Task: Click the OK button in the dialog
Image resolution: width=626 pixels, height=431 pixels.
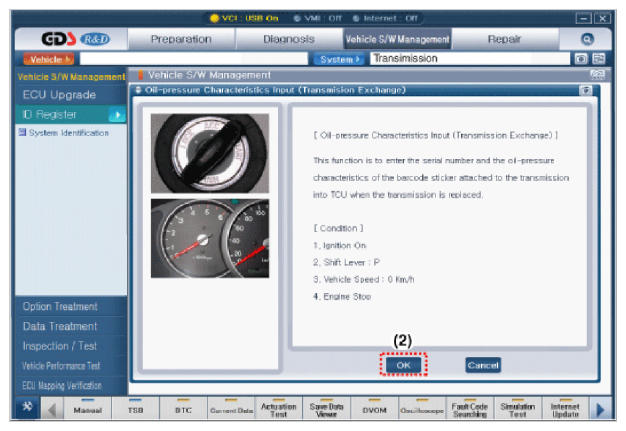Action: click(x=403, y=365)
